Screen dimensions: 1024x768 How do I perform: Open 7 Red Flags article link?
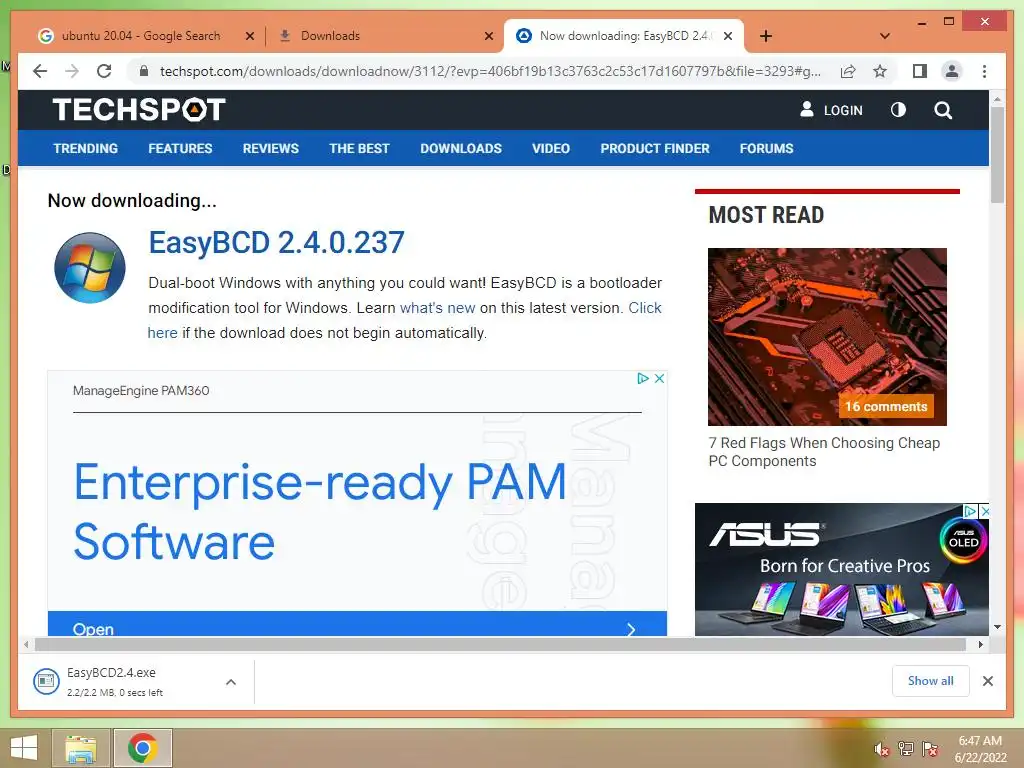tap(824, 452)
